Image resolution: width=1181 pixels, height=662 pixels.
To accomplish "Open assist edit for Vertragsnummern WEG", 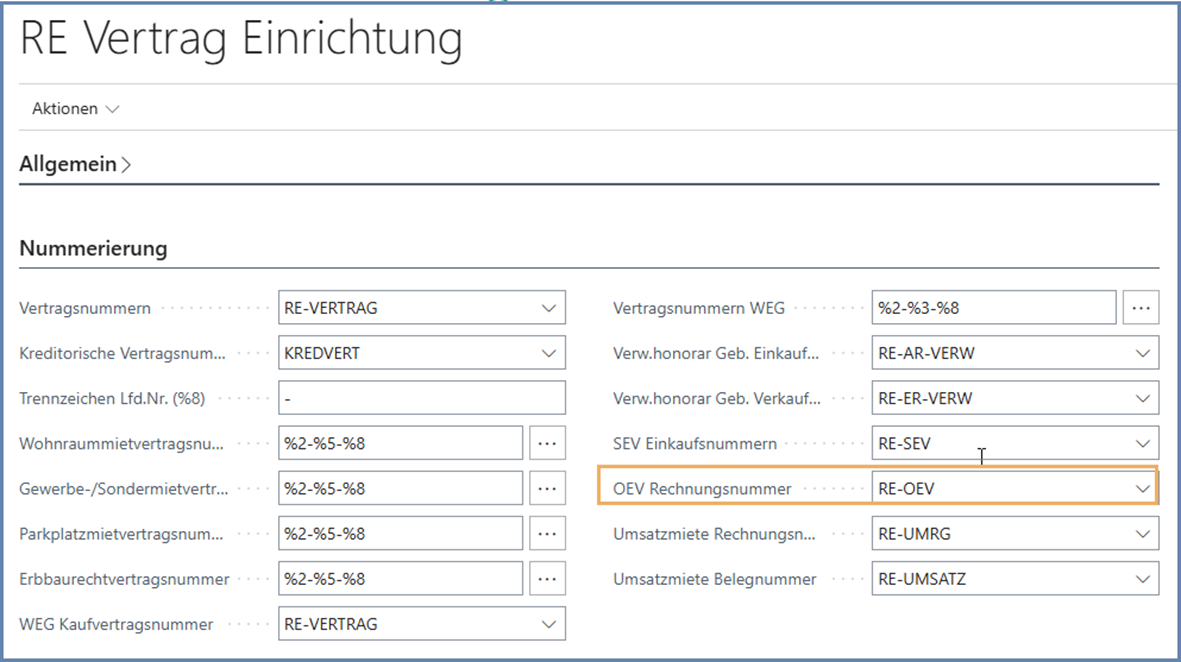I will (x=1141, y=307).
